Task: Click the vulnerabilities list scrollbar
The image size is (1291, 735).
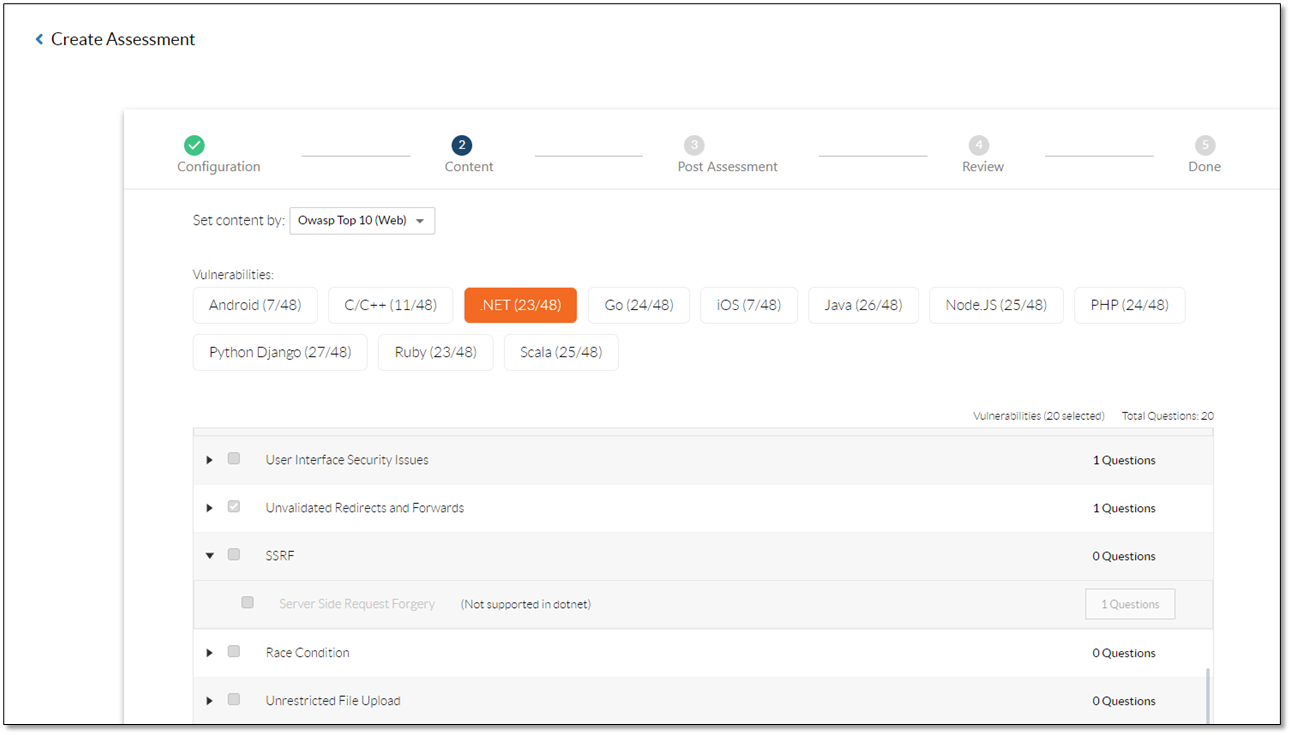Action: (x=1209, y=695)
